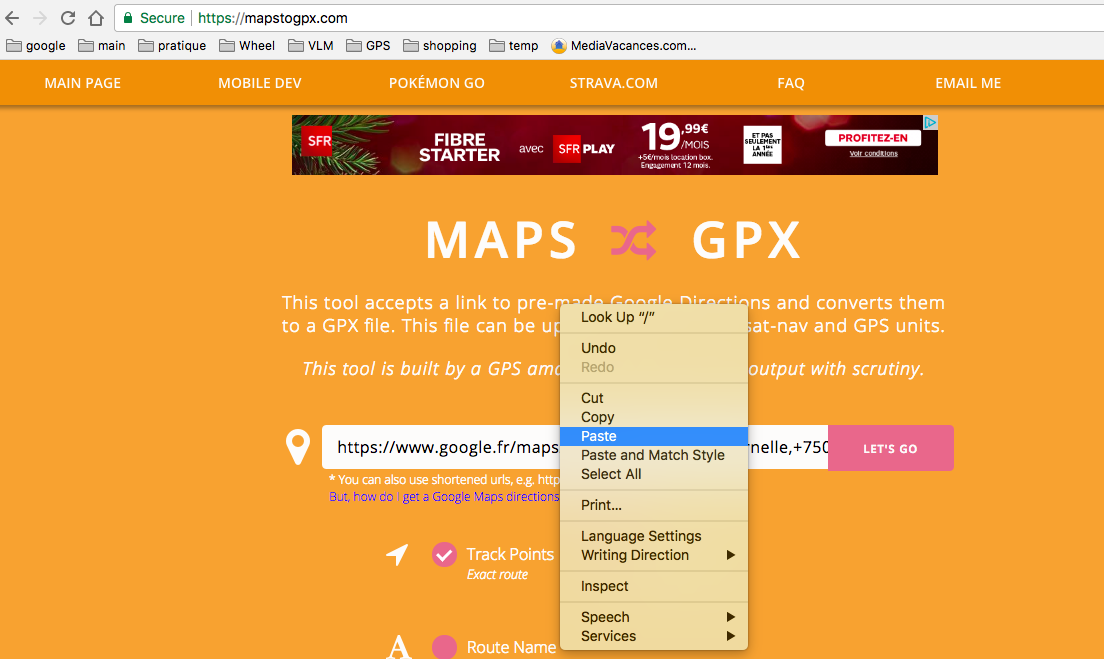Image resolution: width=1104 pixels, height=659 pixels.
Task: Open the shopping bookmarks folder
Action: pyautogui.click(x=440, y=46)
